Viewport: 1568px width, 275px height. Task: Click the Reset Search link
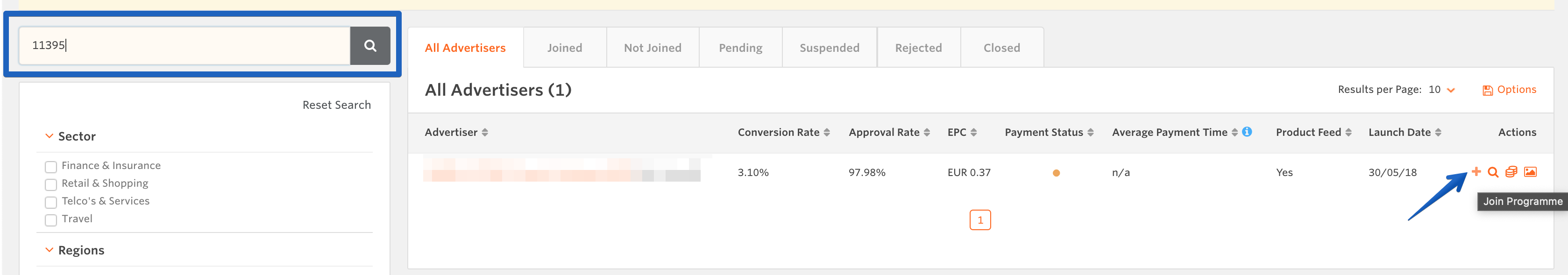(336, 105)
